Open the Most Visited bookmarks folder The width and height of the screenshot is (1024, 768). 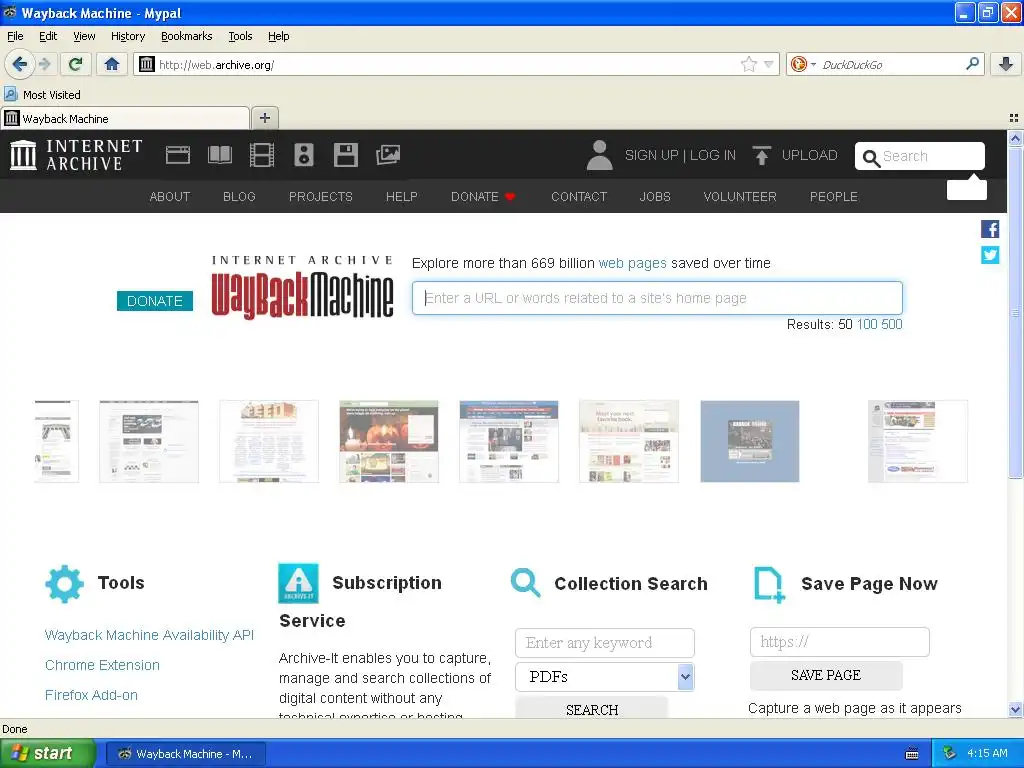click(x=43, y=95)
